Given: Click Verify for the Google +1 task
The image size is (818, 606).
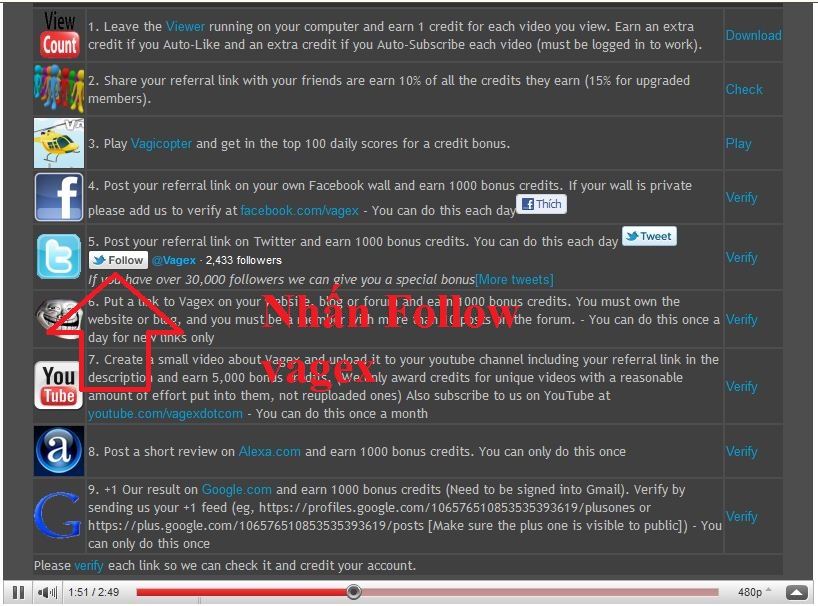Looking at the screenshot, I should 741,516.
